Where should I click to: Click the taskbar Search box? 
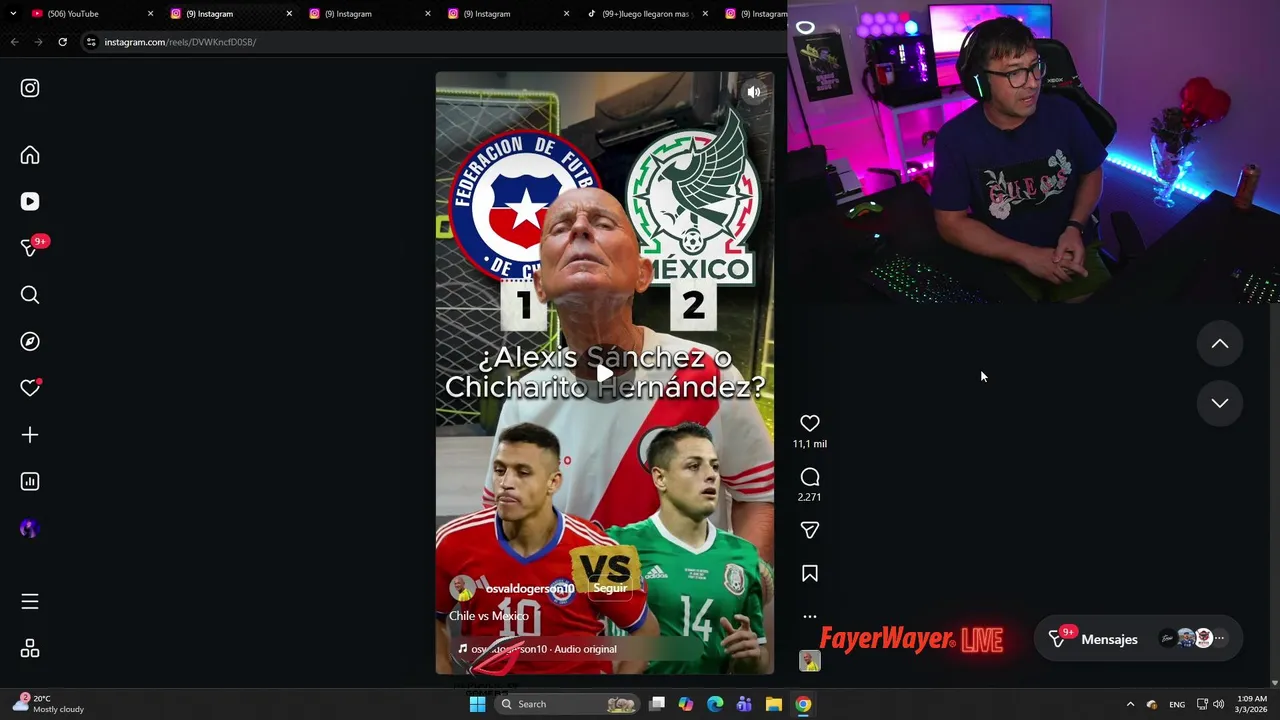(x=567, y=704)
